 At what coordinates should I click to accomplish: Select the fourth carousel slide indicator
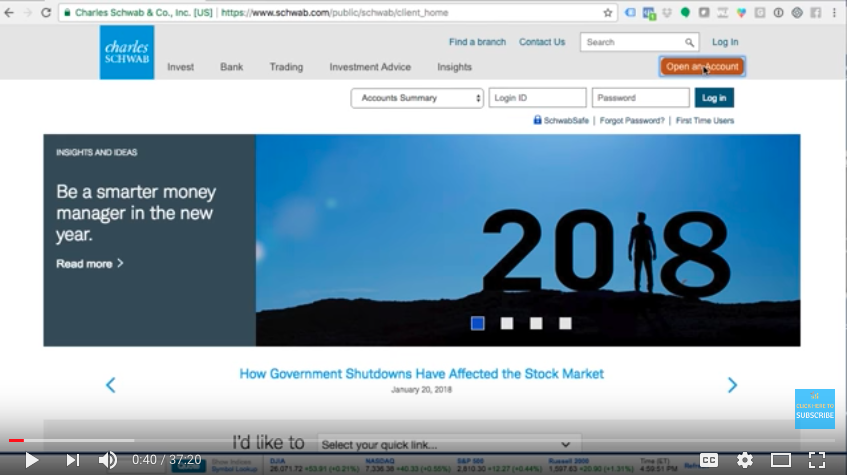point(565,323)
